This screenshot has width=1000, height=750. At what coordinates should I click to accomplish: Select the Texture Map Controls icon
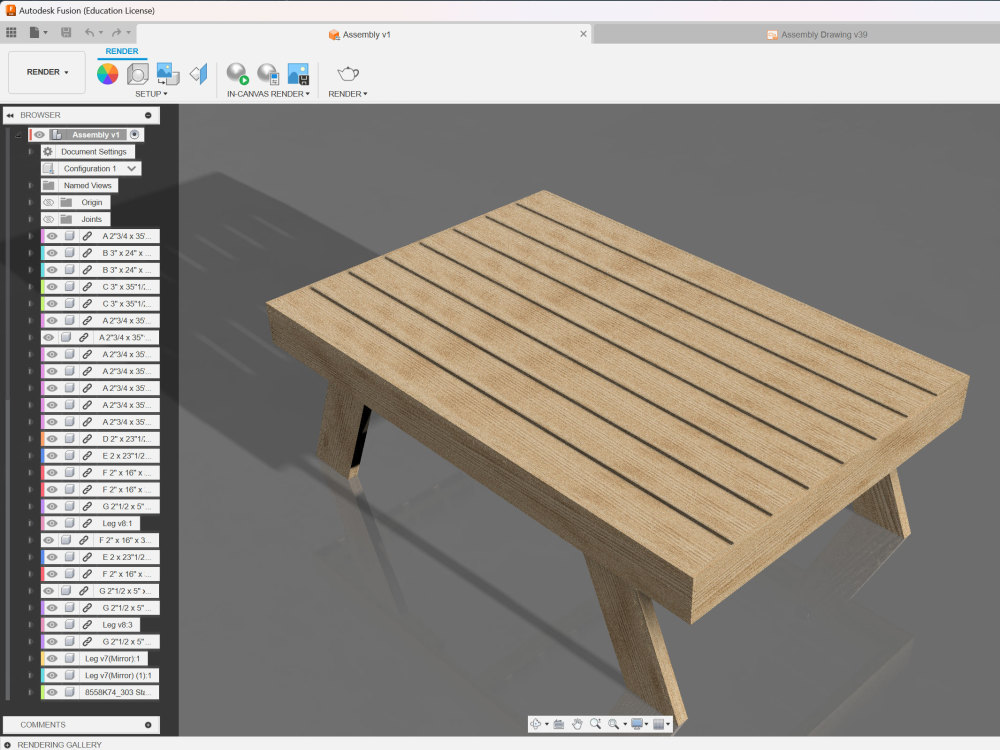[x=199, y=74]
